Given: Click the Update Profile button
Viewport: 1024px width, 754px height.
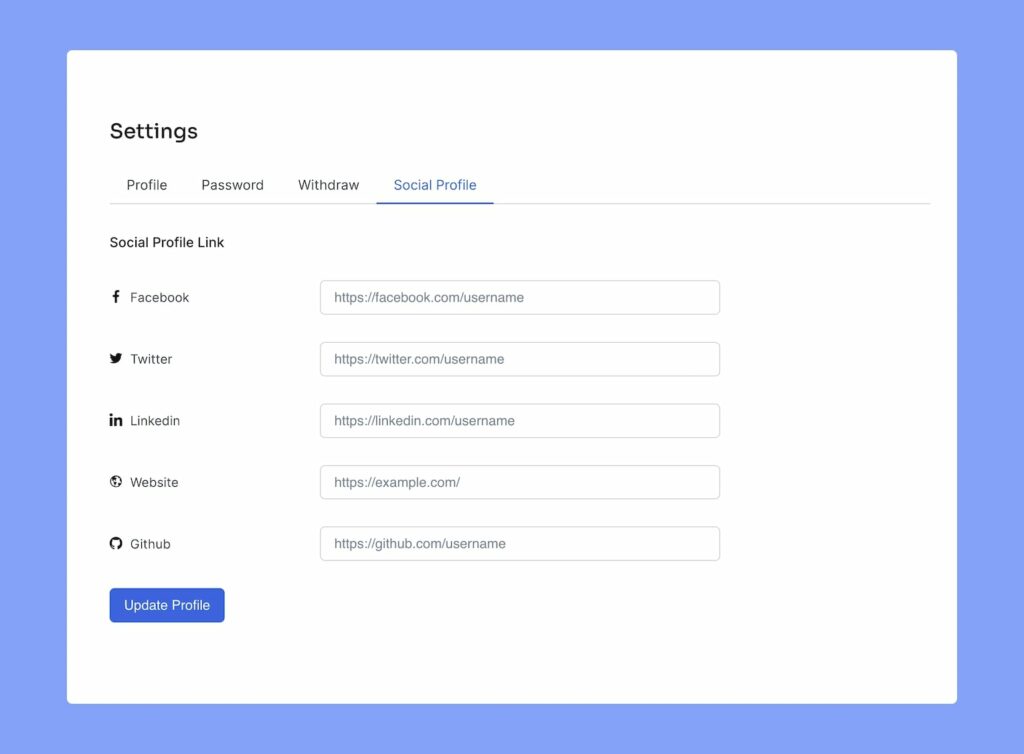Looking at the screenshot, I should point(166,605).
